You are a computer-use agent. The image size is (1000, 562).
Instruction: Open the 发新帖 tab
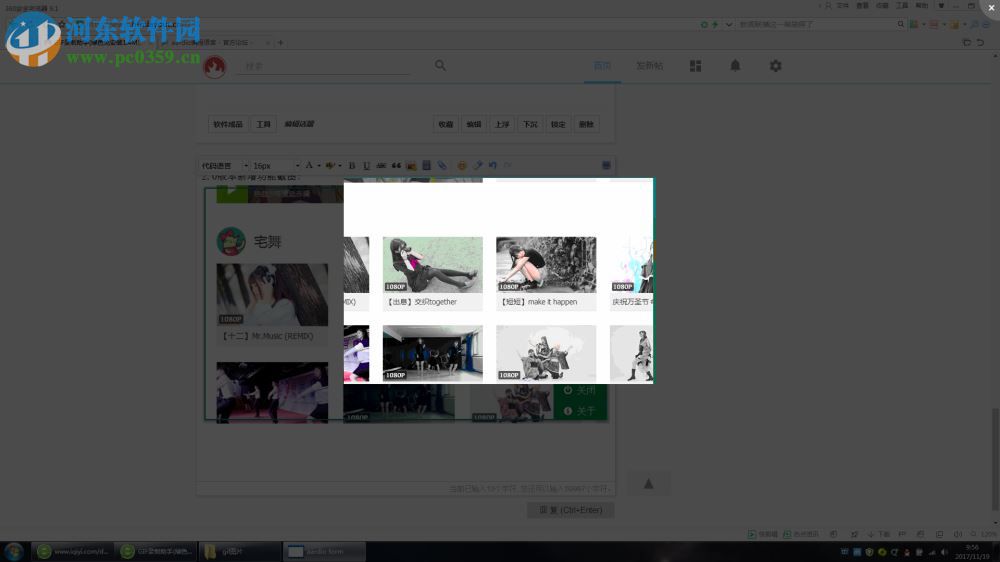[649, 66]
